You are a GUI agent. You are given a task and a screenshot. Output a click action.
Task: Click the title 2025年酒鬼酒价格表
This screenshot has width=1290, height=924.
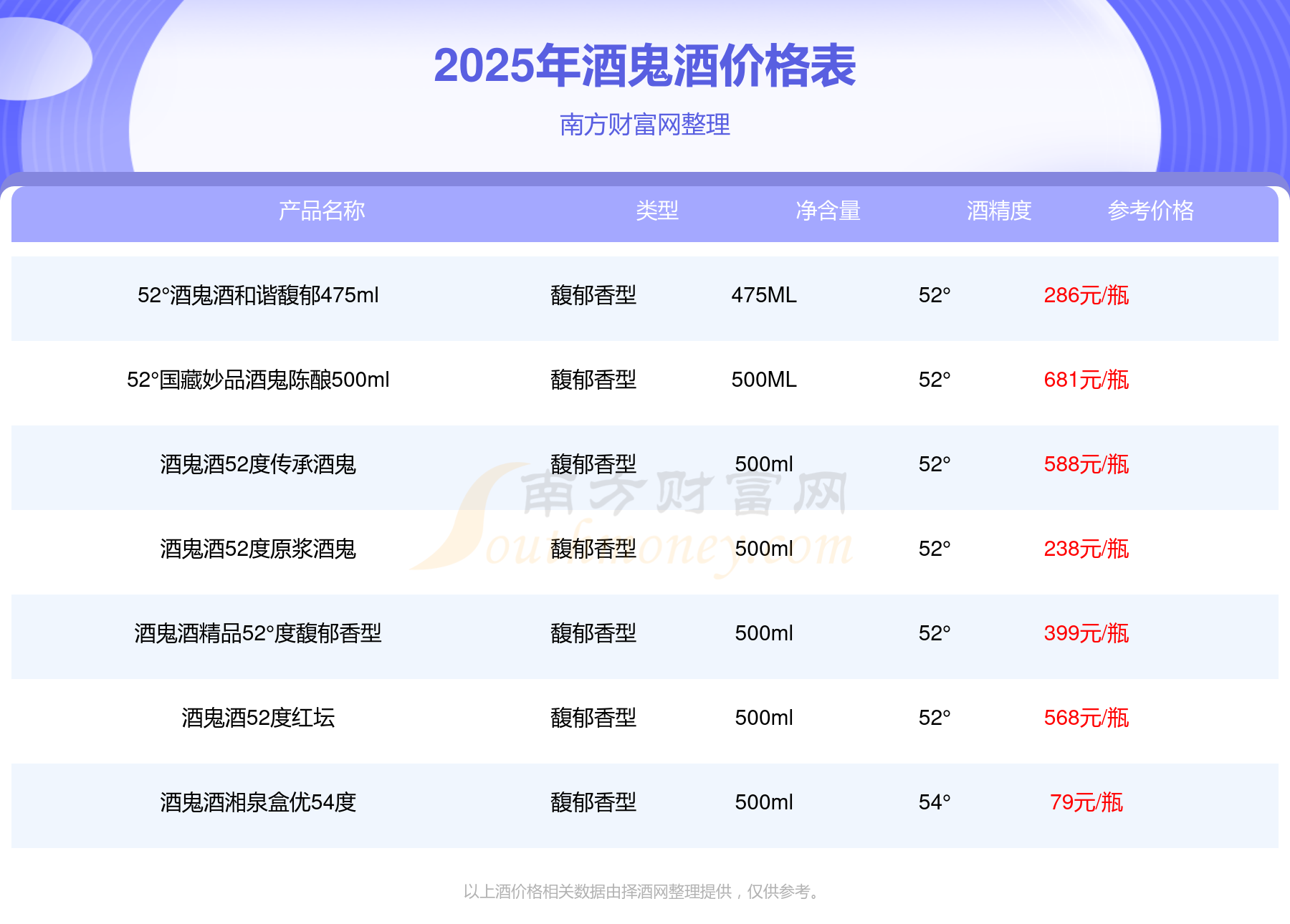point(645,66)
